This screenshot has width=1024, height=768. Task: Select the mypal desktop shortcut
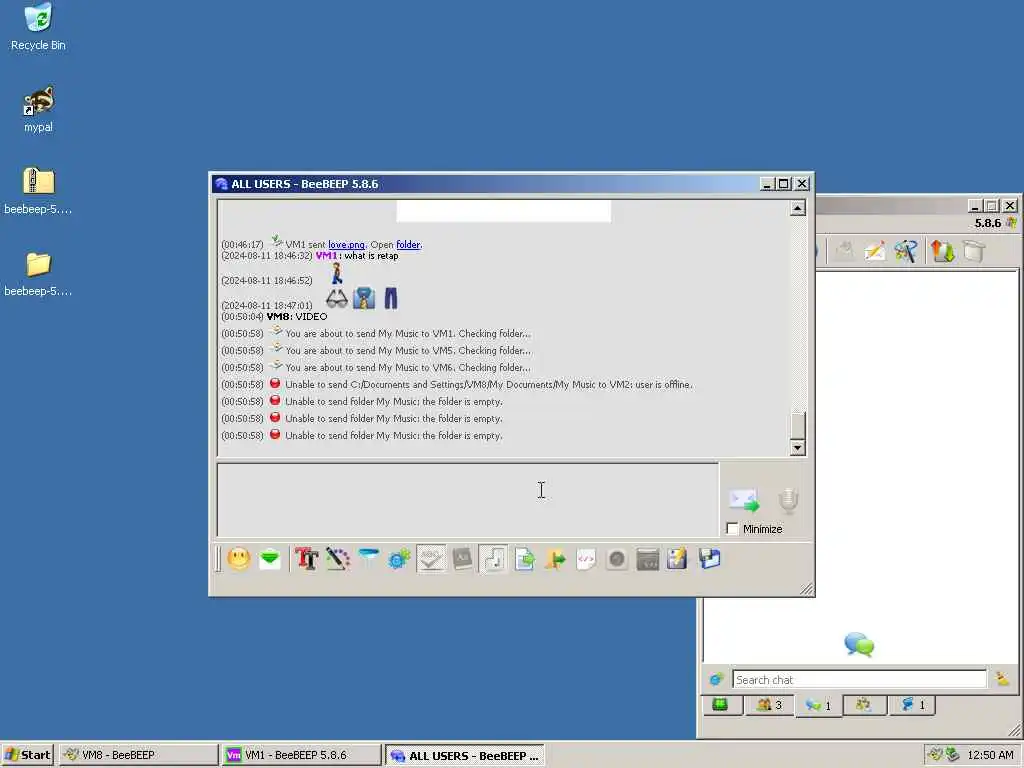coord(38,109)
